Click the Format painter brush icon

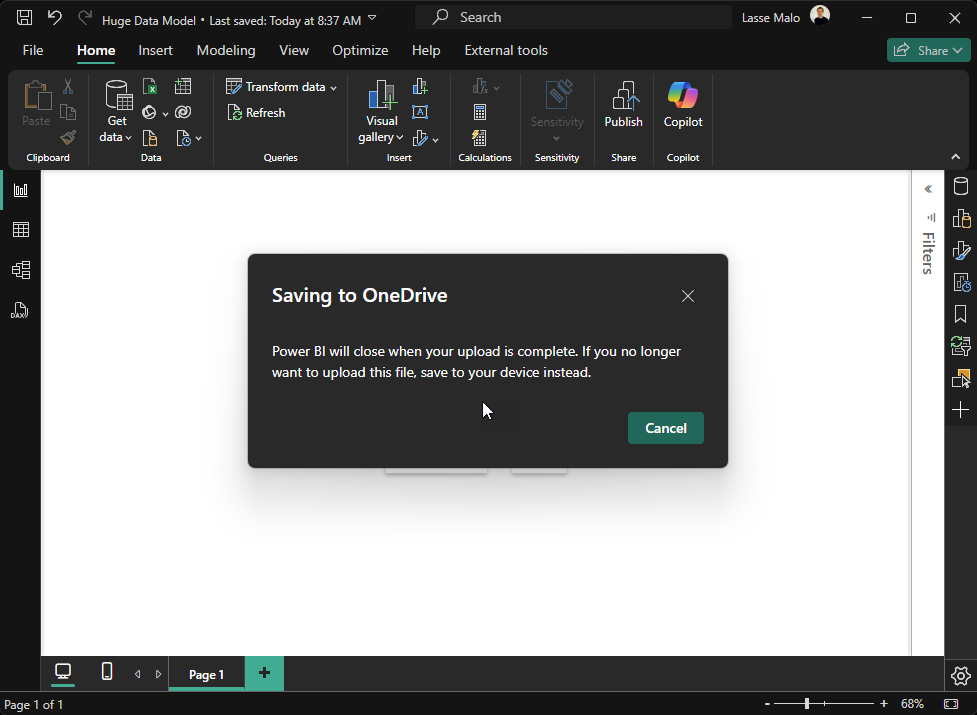click(68, 138)
